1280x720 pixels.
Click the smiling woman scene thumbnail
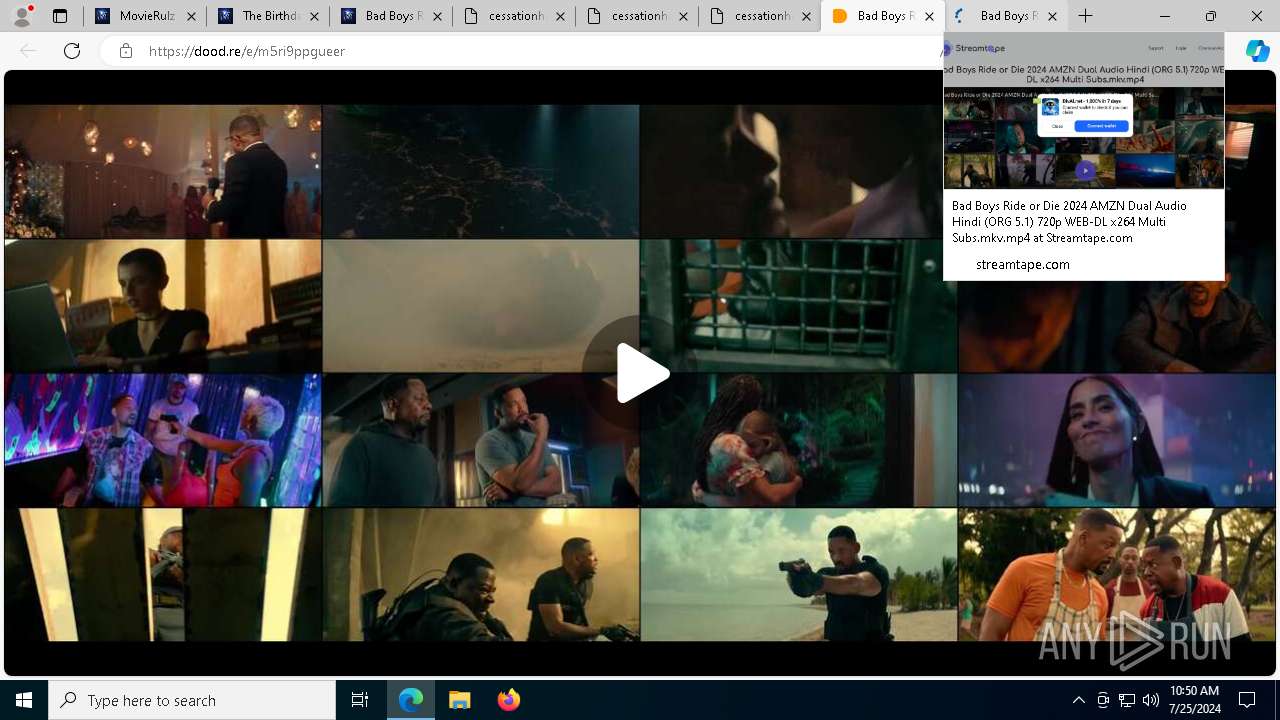[x=1116, y=440]
